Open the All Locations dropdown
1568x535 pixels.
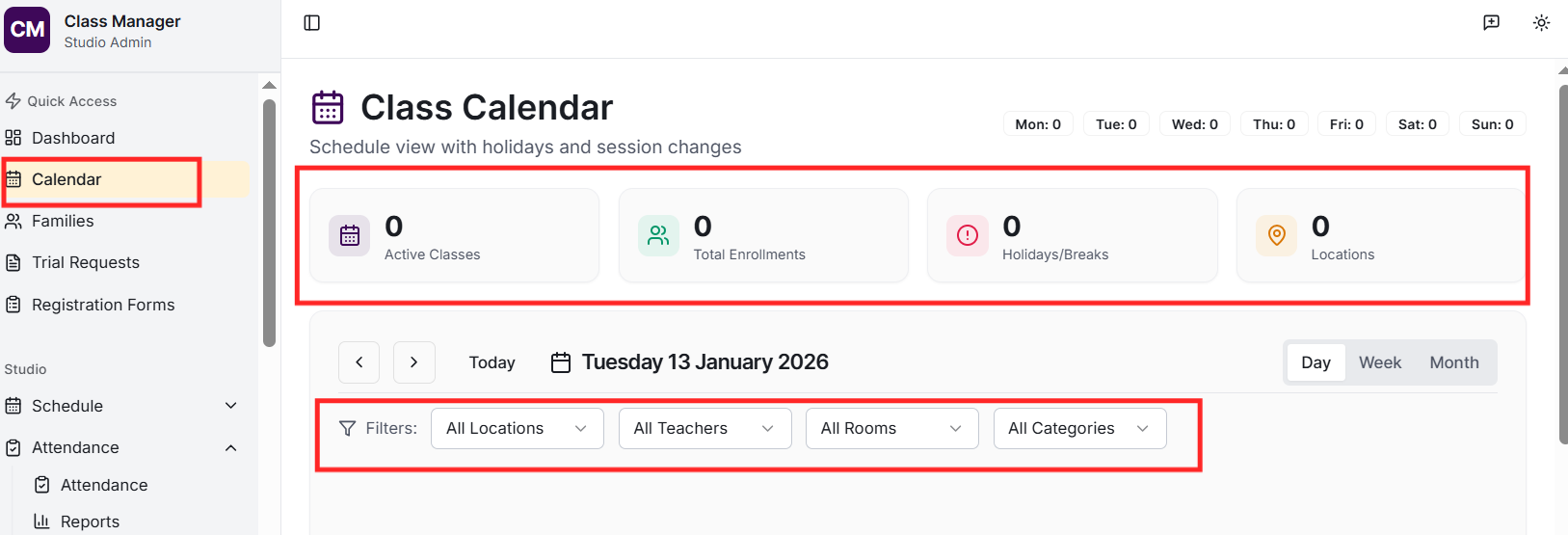click(x=518, y=429)
